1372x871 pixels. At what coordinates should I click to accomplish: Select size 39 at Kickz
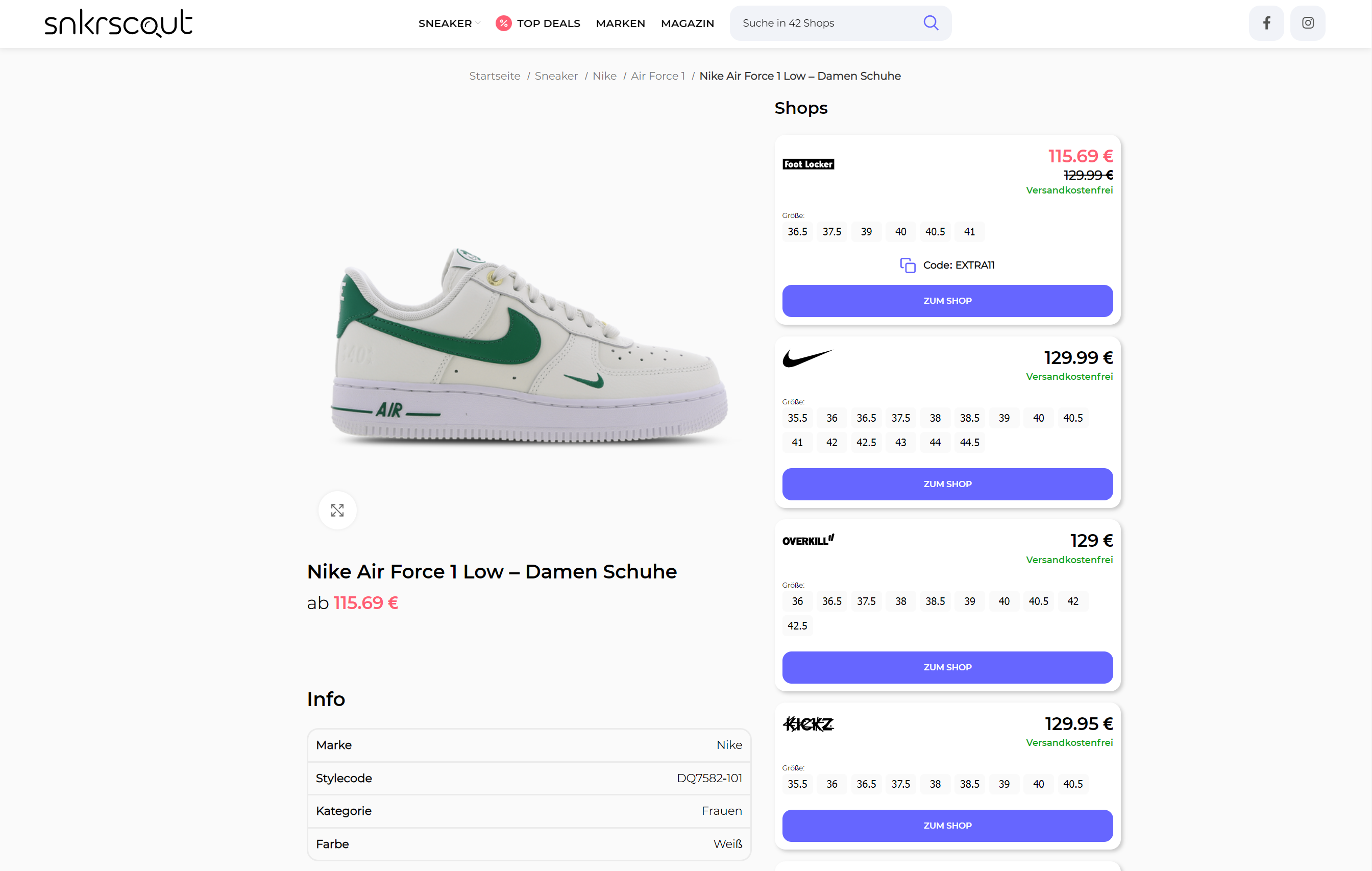(1004, 784)
